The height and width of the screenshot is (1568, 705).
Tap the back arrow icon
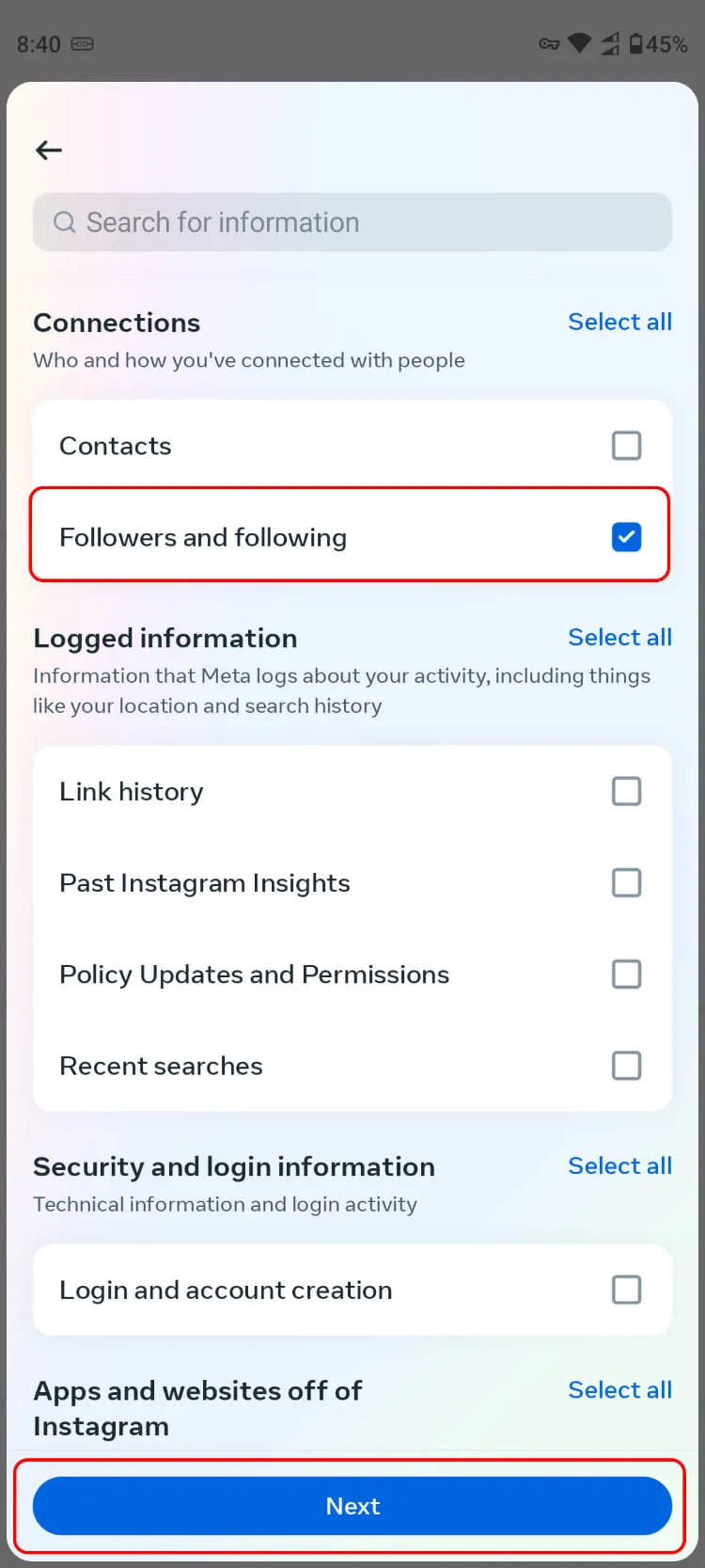pos(48,150)
